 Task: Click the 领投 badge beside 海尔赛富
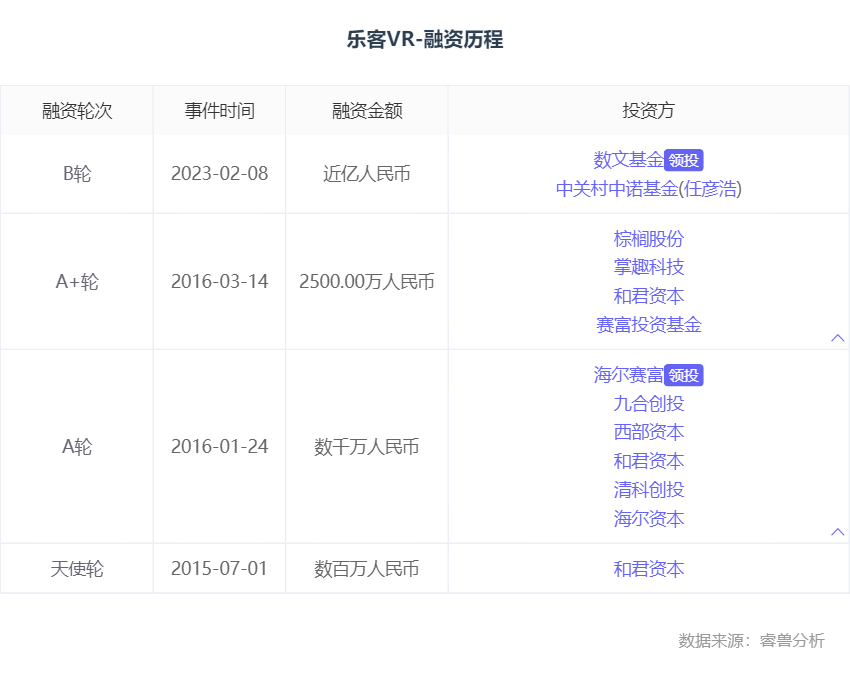[x=684, y=375]
